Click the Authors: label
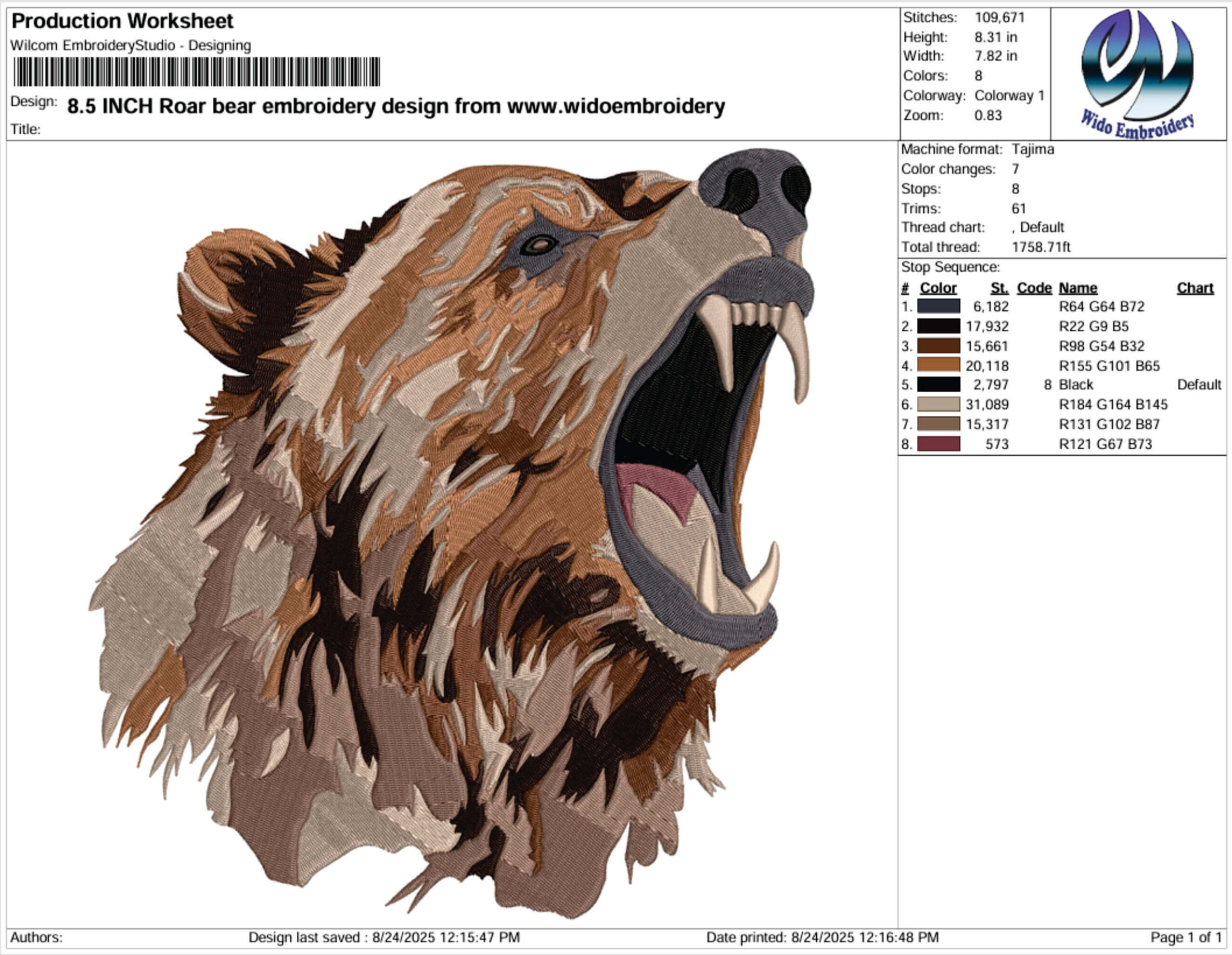 [36, 938]
